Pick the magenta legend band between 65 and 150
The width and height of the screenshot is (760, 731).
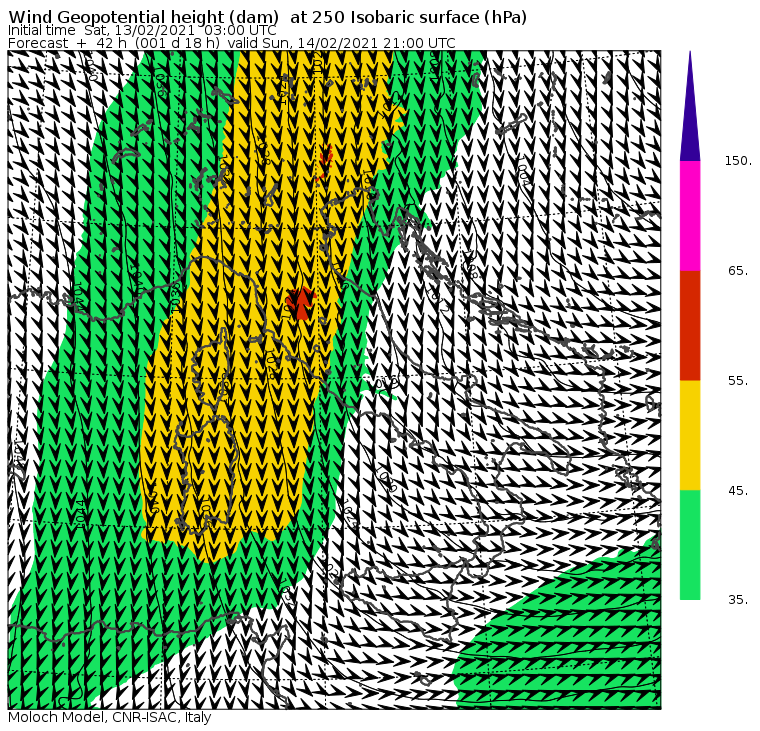pos(690,216)
